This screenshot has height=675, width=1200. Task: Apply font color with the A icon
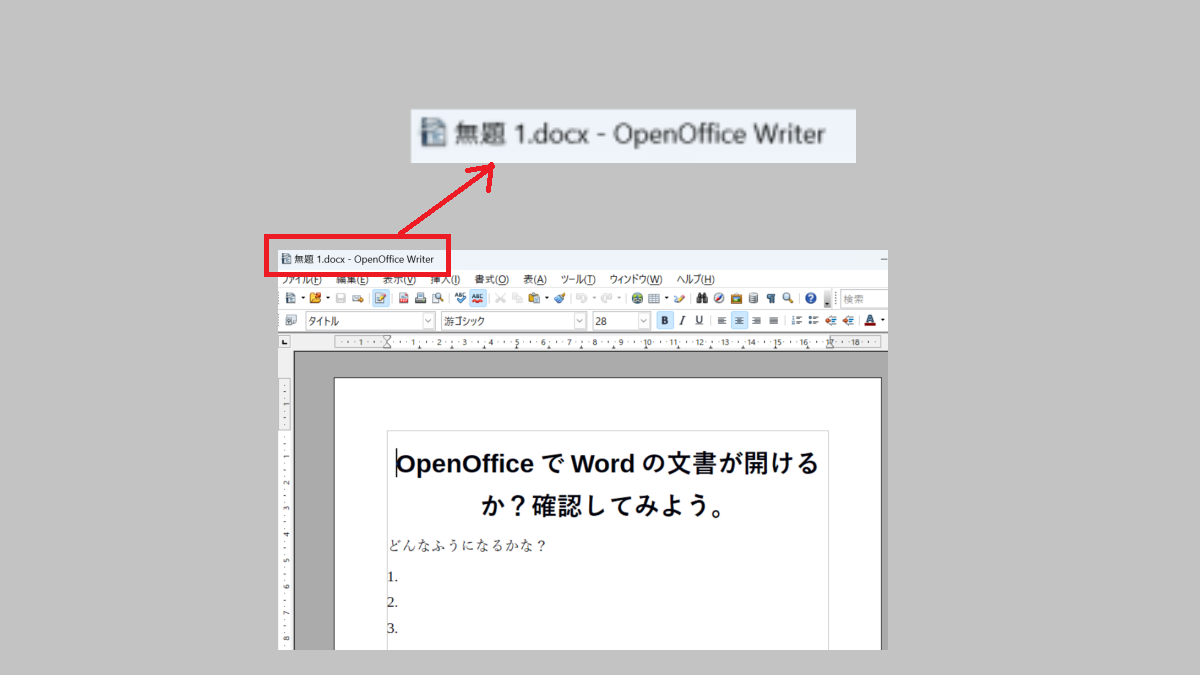pyautogui.click(x=870, y=321)
